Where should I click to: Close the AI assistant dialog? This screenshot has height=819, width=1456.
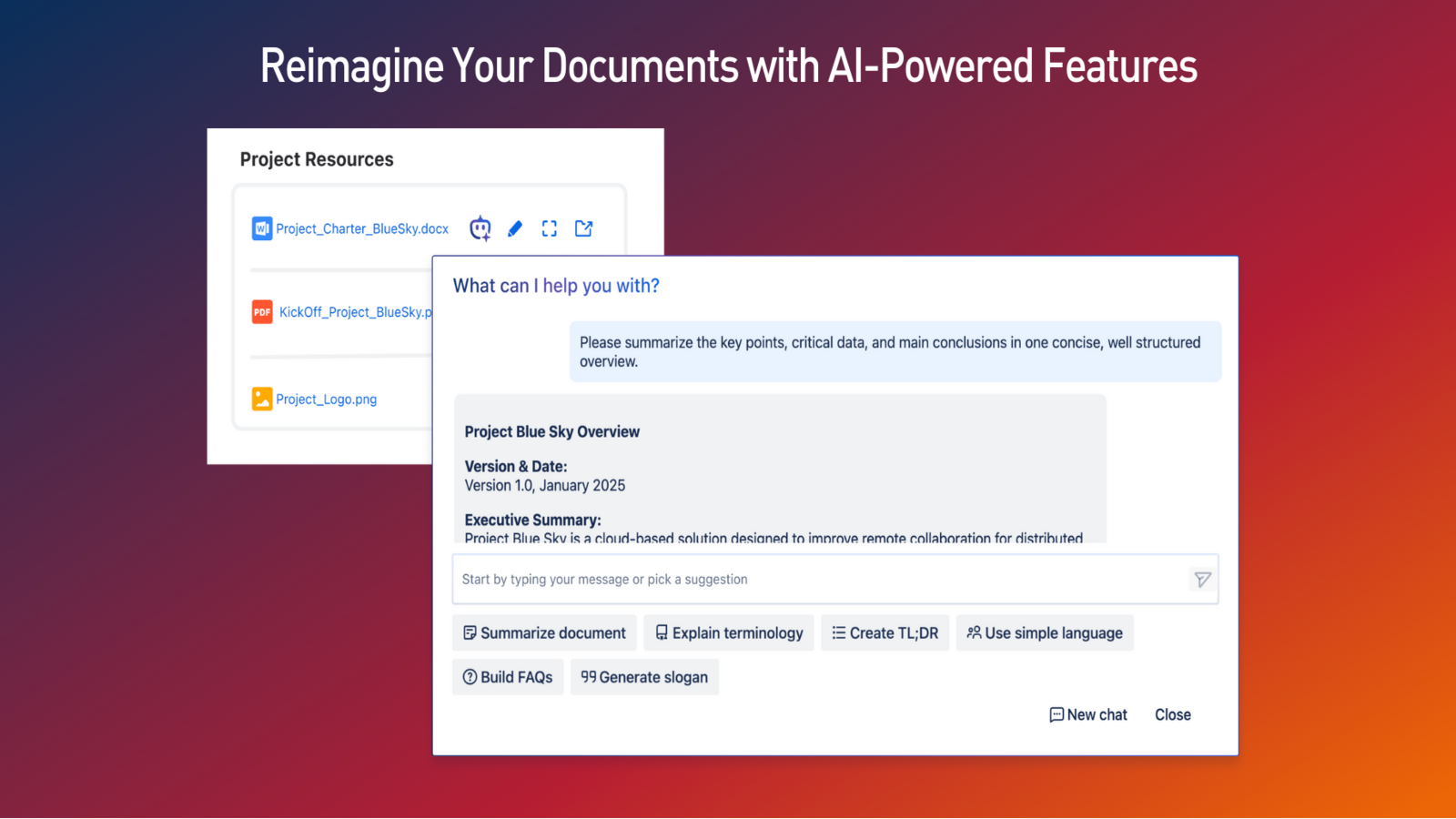click(x=1172, y=715)
